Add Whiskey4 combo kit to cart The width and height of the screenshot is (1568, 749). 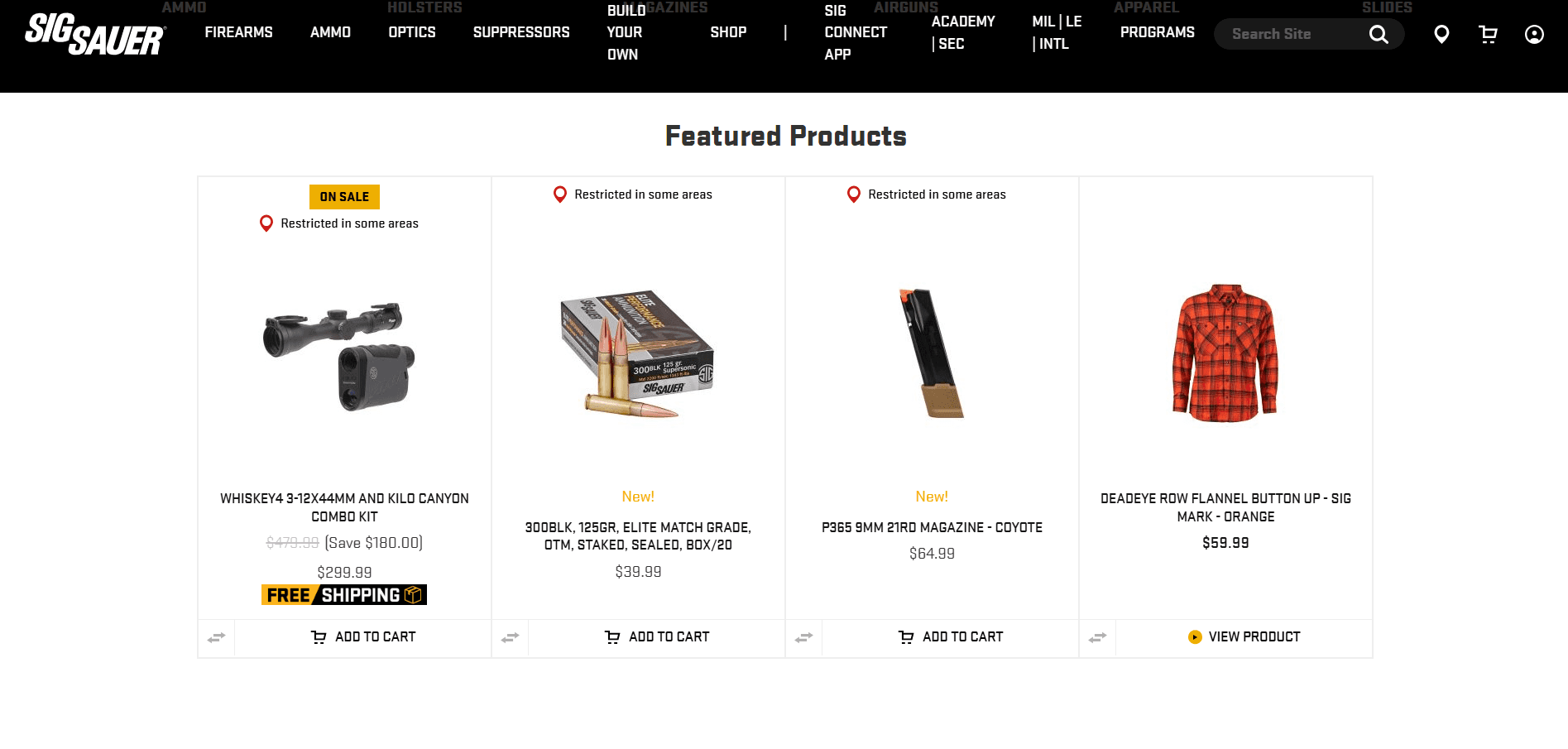coord(363,637)
